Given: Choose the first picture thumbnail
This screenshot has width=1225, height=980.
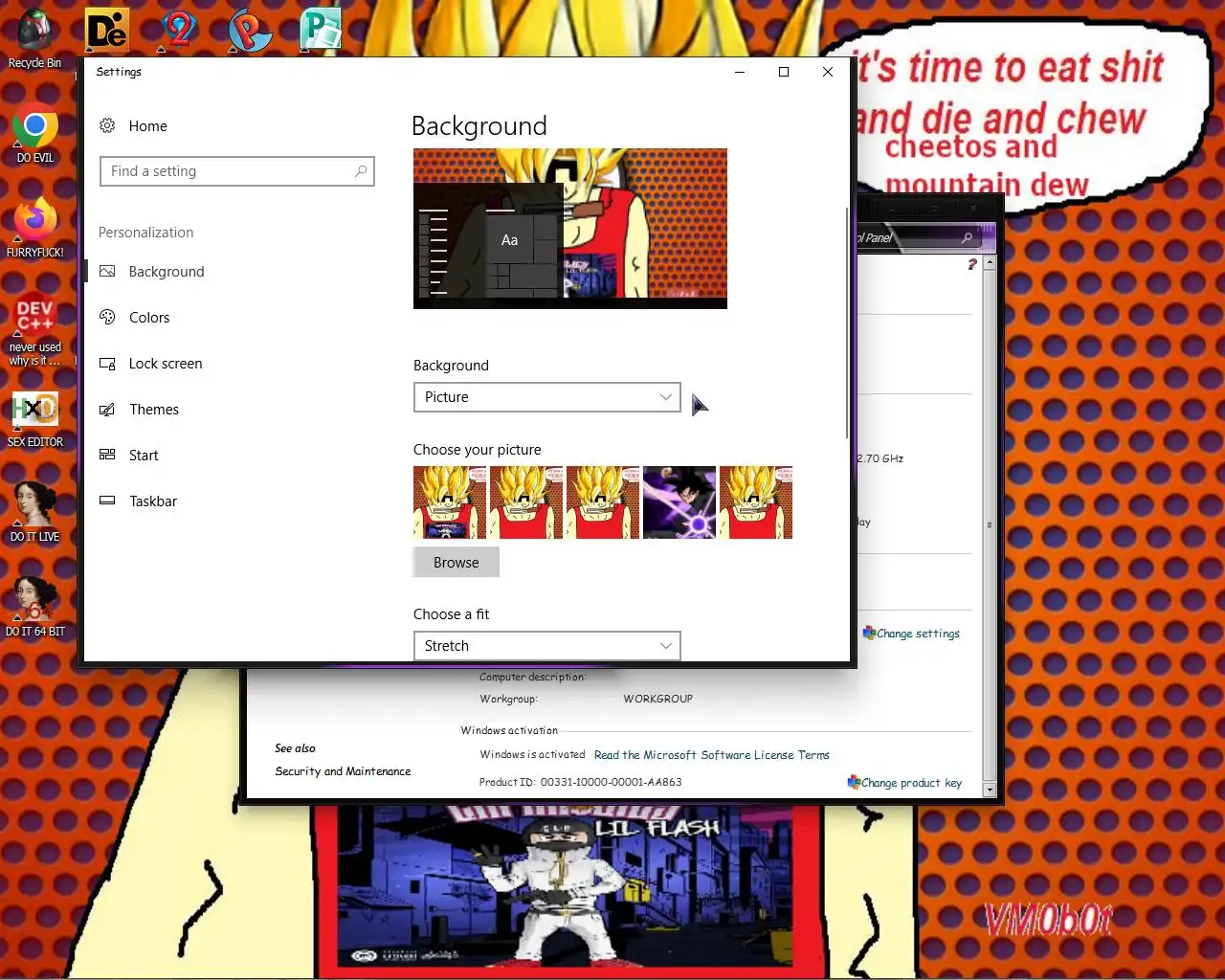Looking at the screenshot, I should pos(450,502).
